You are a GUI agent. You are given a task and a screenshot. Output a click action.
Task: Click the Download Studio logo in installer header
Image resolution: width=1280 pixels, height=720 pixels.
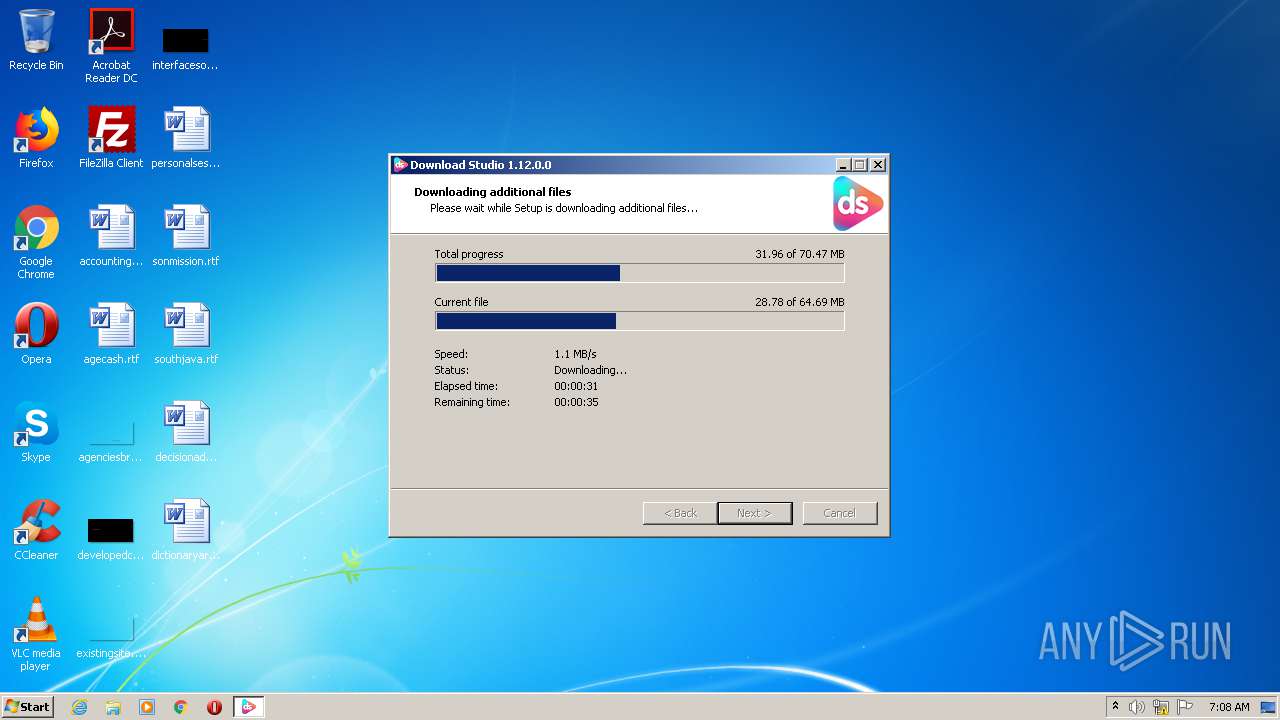(858, 204)
